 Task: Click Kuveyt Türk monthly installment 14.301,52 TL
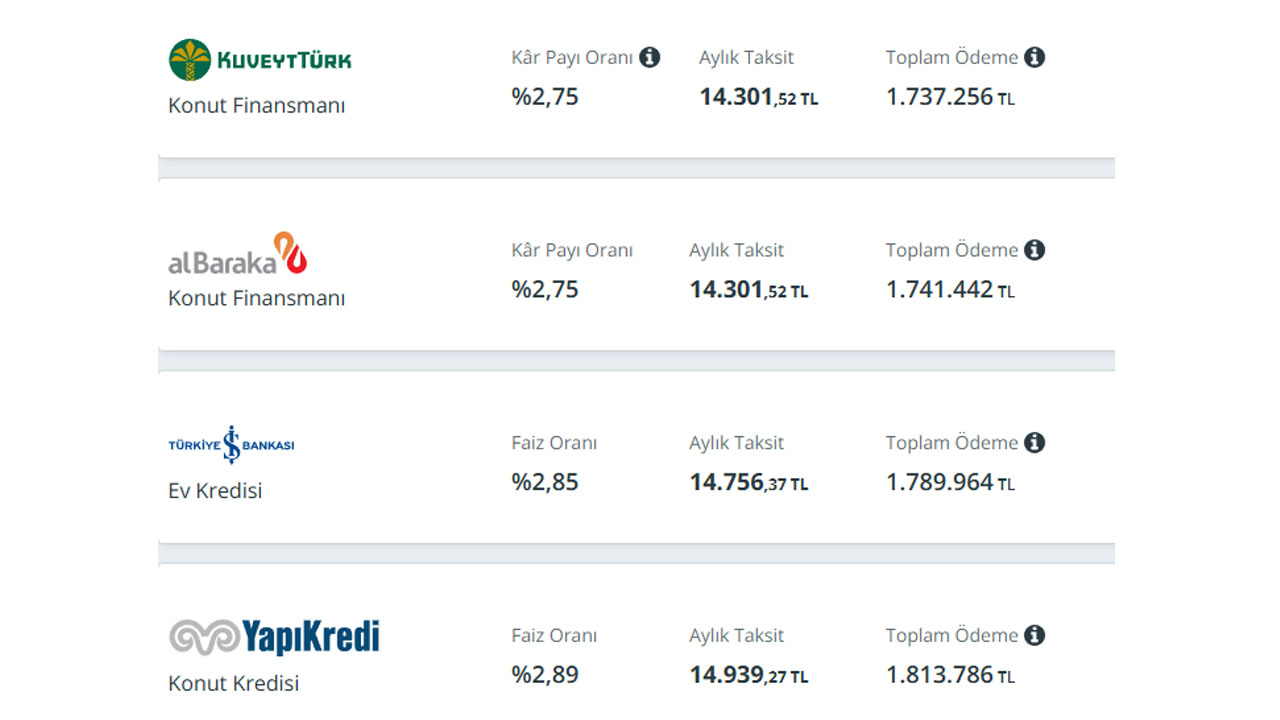tap(759, 97)
